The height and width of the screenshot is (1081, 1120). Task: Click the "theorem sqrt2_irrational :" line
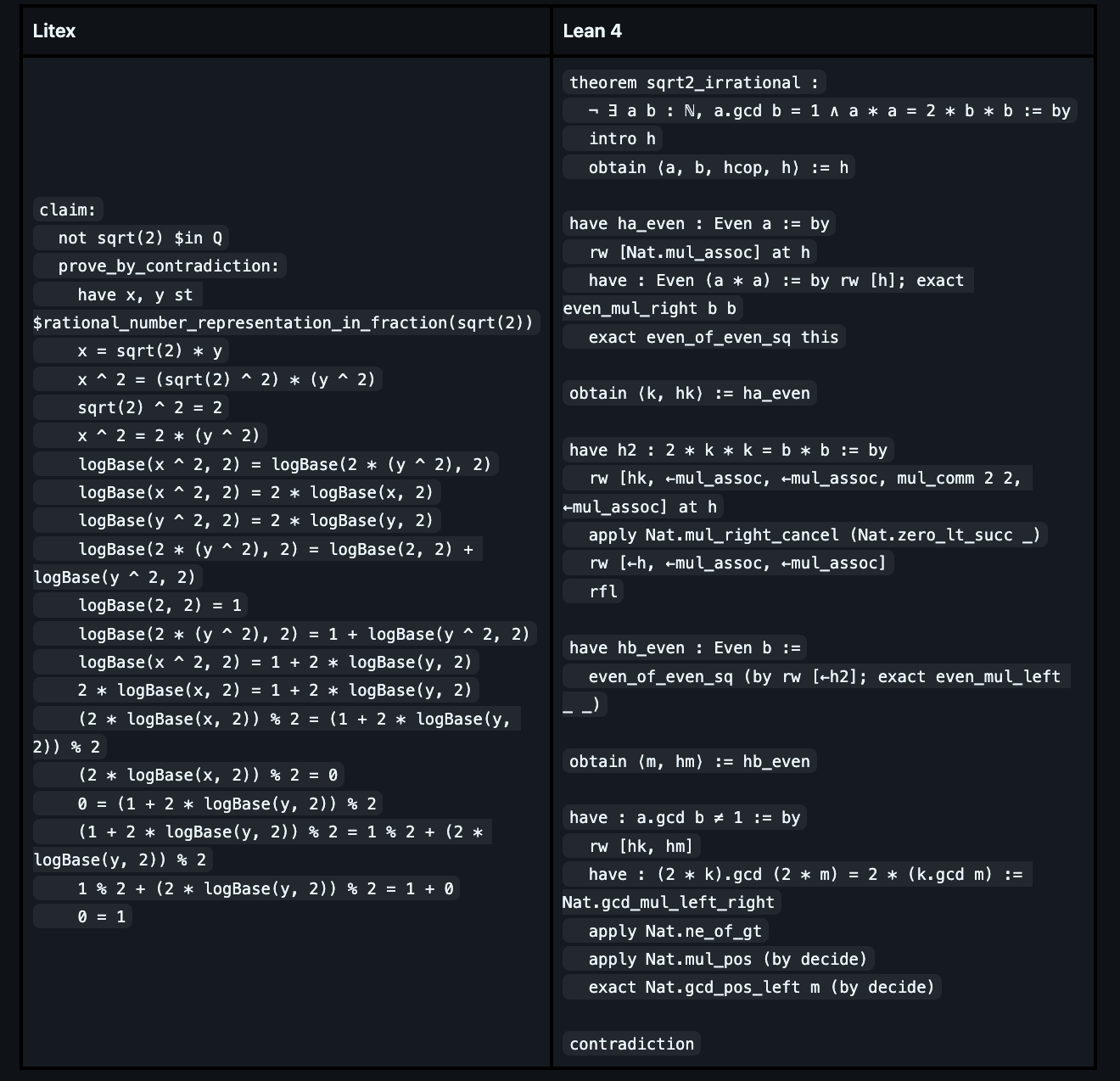[693, 82]
